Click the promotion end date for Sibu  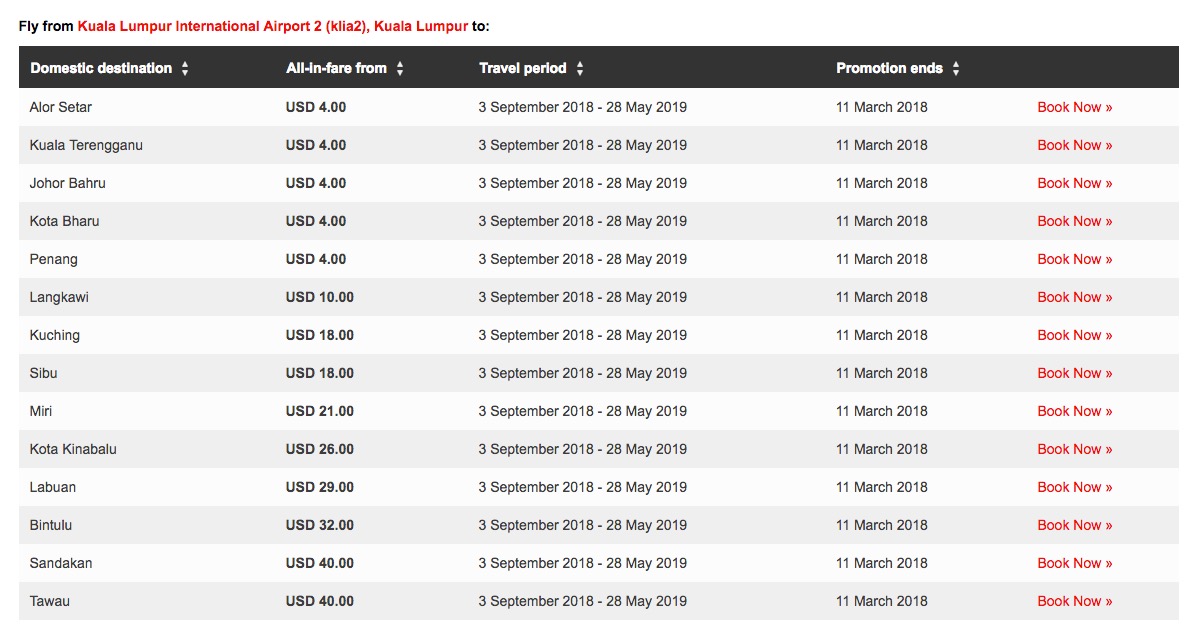[x=882, y=374]
